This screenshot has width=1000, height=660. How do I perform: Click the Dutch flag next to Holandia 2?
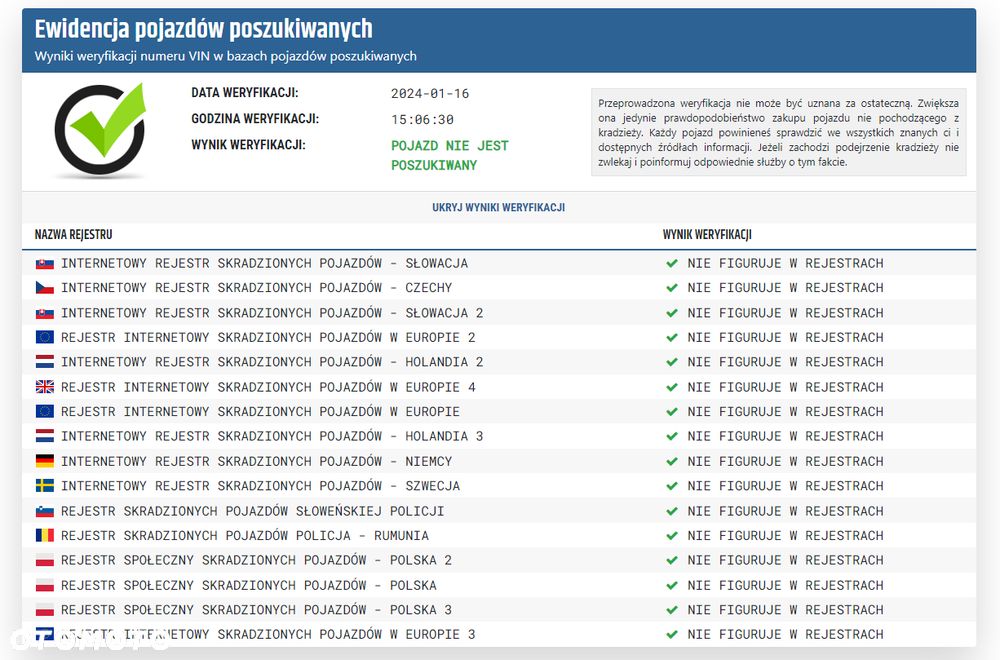click(45, 362)
